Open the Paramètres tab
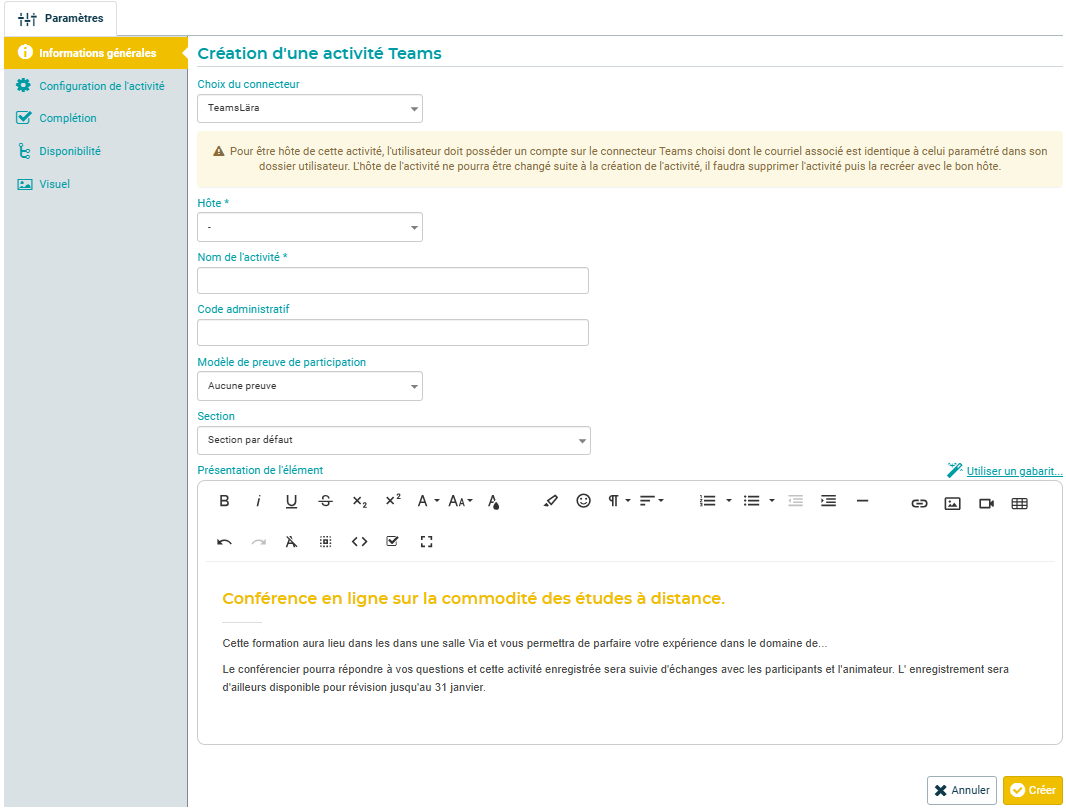The image size is (1066, 808). 61,18
